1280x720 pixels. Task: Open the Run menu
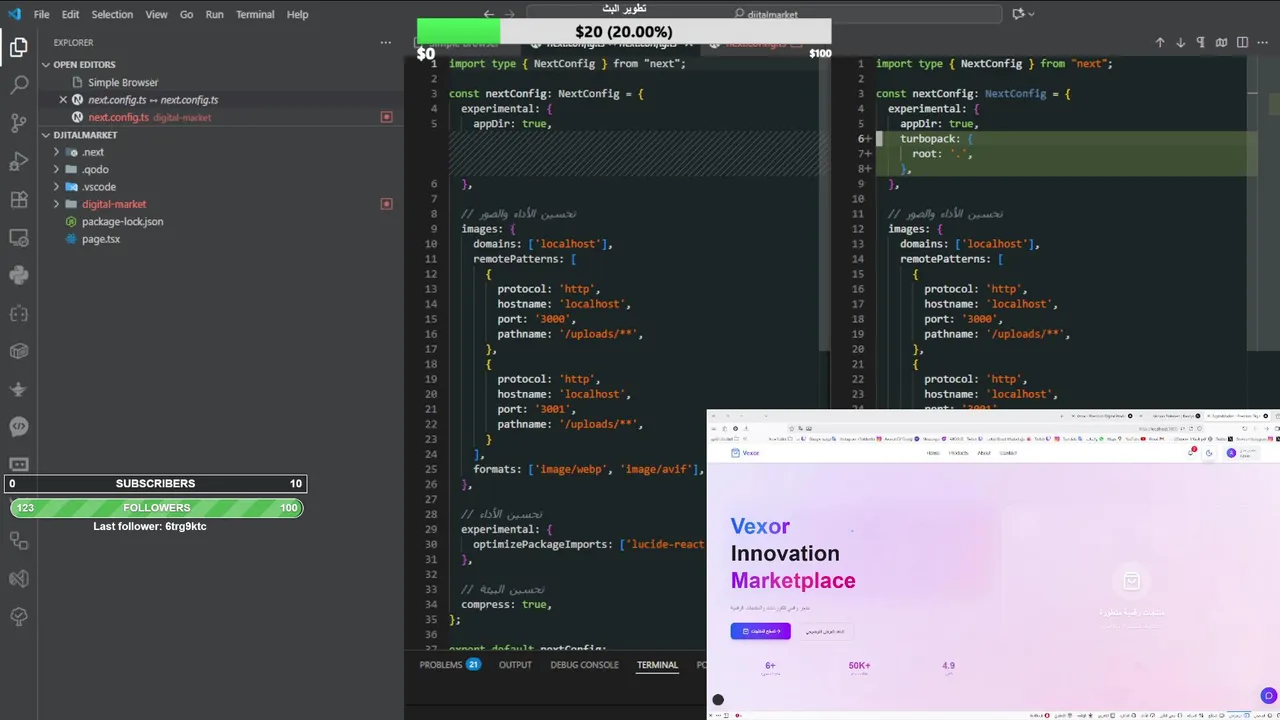click(215, 14)
